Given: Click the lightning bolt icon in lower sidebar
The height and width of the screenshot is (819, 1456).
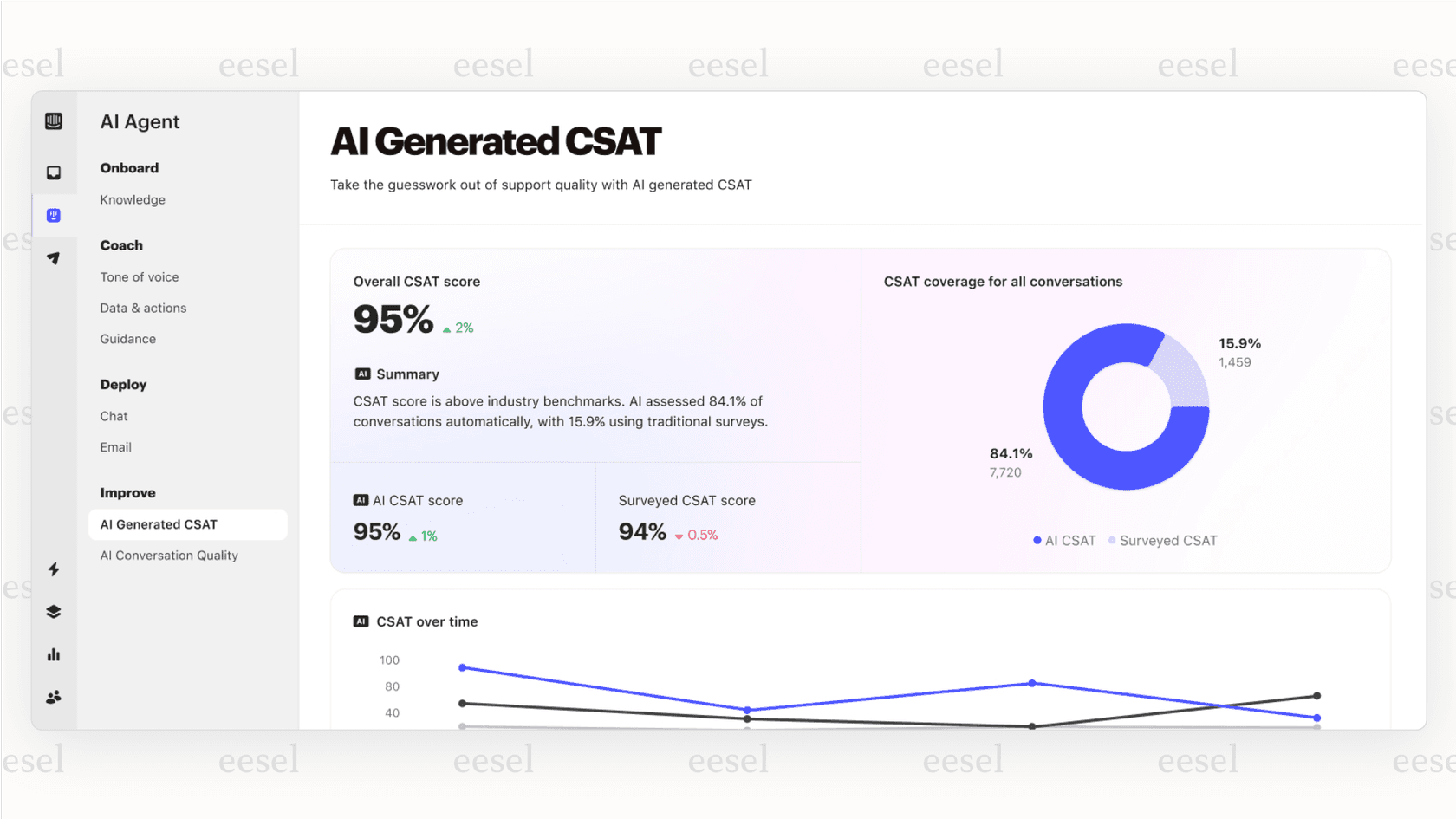Looking at the screenshot, I should (x=54, y=569).
